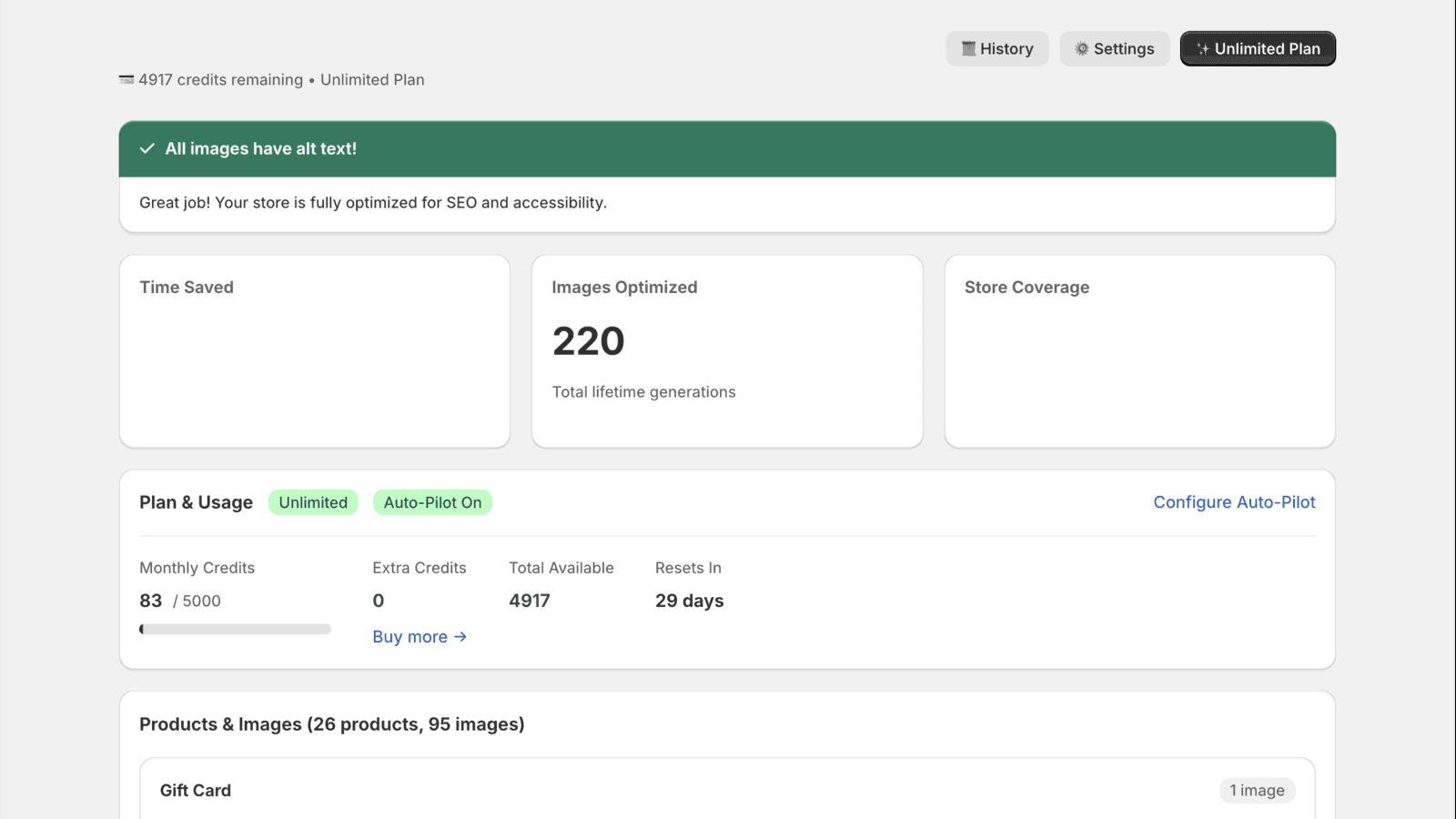The width and height of the screenshot is (1456, 819).
Task: Expand the Products & Images section
Action: (332, 723)
